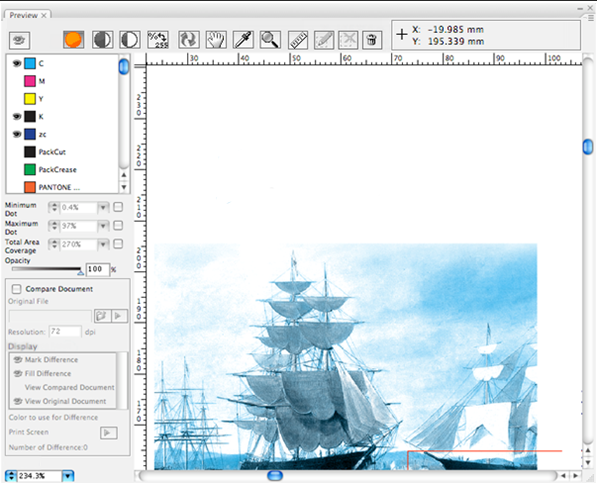This screenshot has width=597, height=483.
Task: Activate the magnifying glass zoom tool
Action: pyautogui.click(x=270, y=40)
